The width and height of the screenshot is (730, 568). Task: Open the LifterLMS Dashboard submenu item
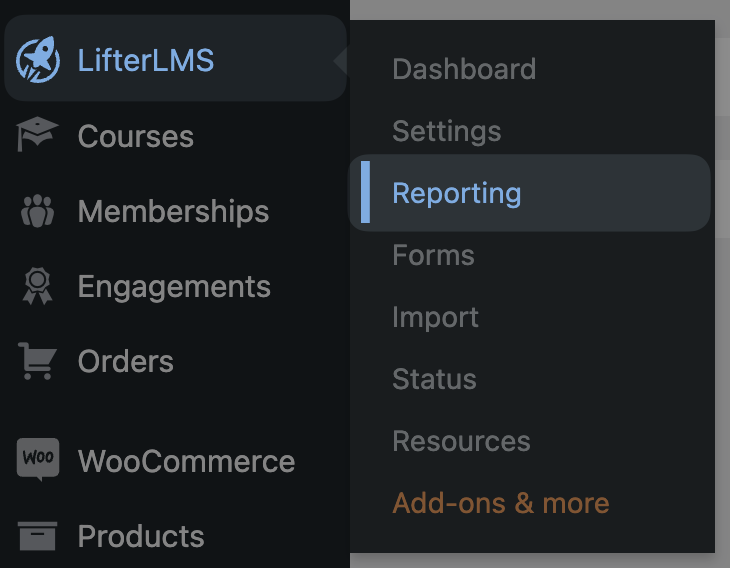point(464,69)
